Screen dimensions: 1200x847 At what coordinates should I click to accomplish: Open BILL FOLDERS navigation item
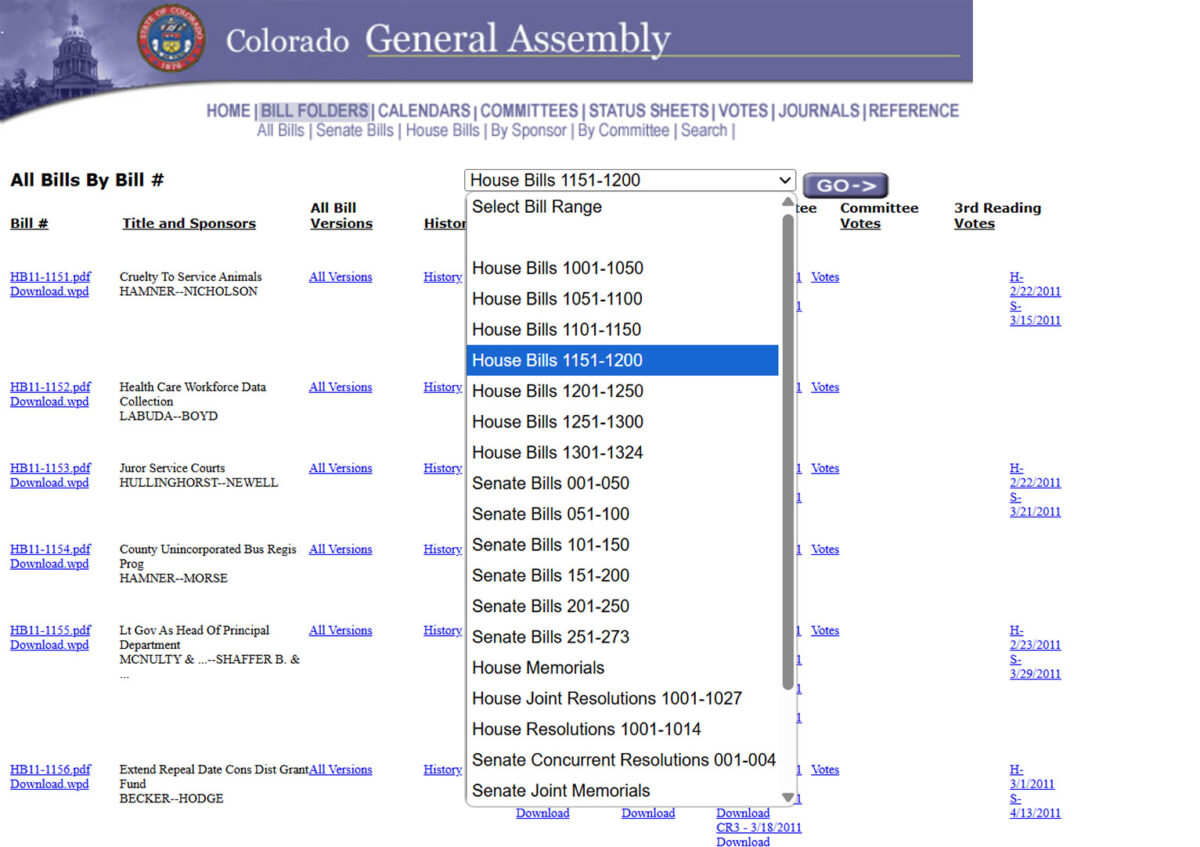pos(315,111)
